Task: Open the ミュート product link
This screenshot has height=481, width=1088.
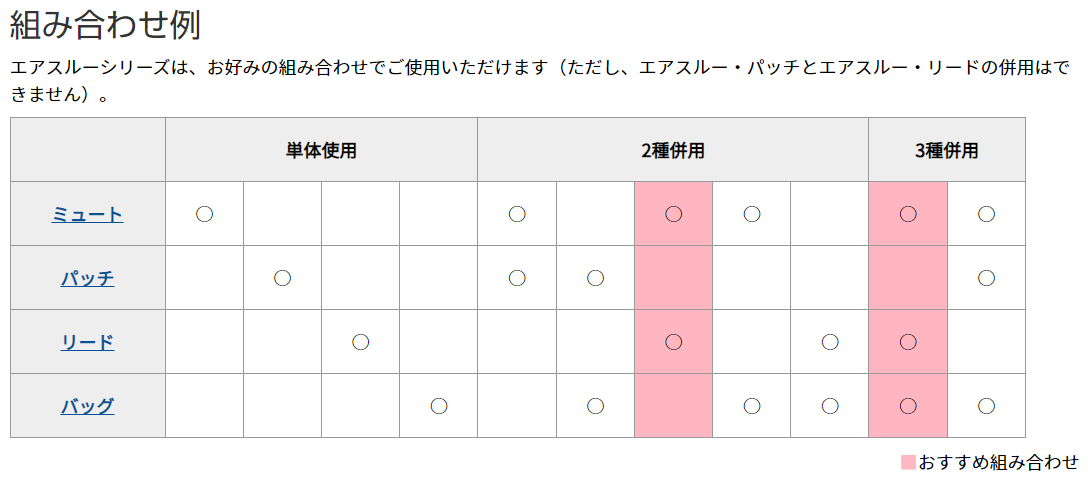Action: coord(87,214)
